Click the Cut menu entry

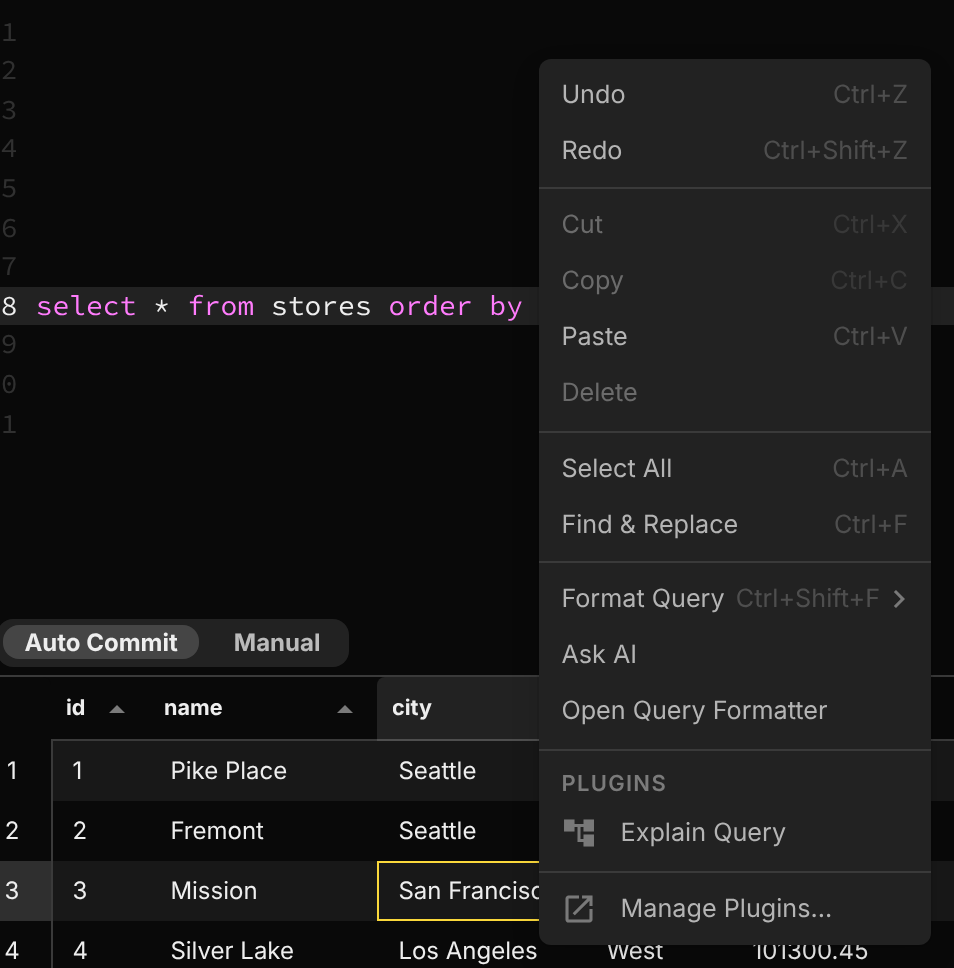pos(734,225)
